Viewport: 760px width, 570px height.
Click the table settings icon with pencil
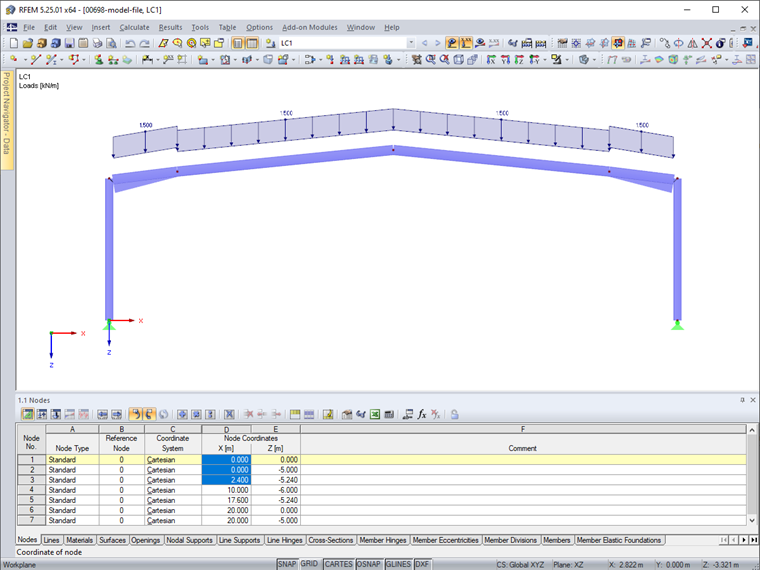coord(328,414)
